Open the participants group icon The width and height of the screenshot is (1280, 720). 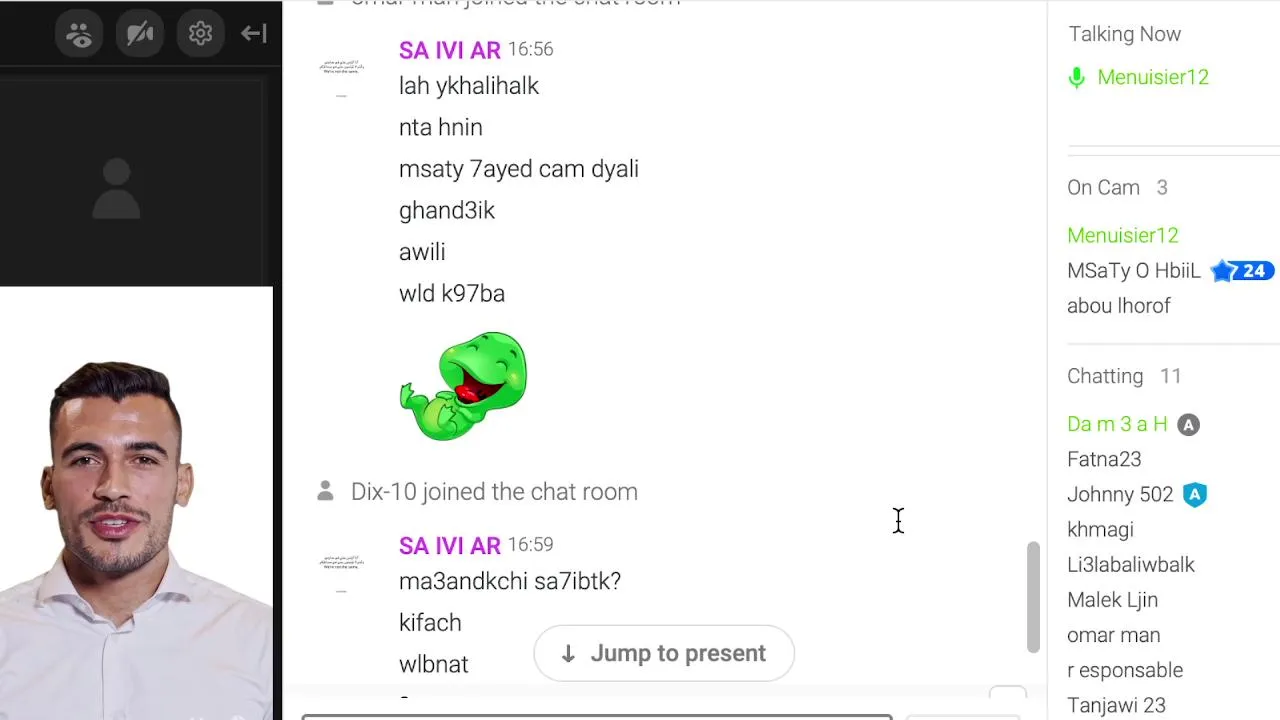pyautogui.click(x=79, y=34)
